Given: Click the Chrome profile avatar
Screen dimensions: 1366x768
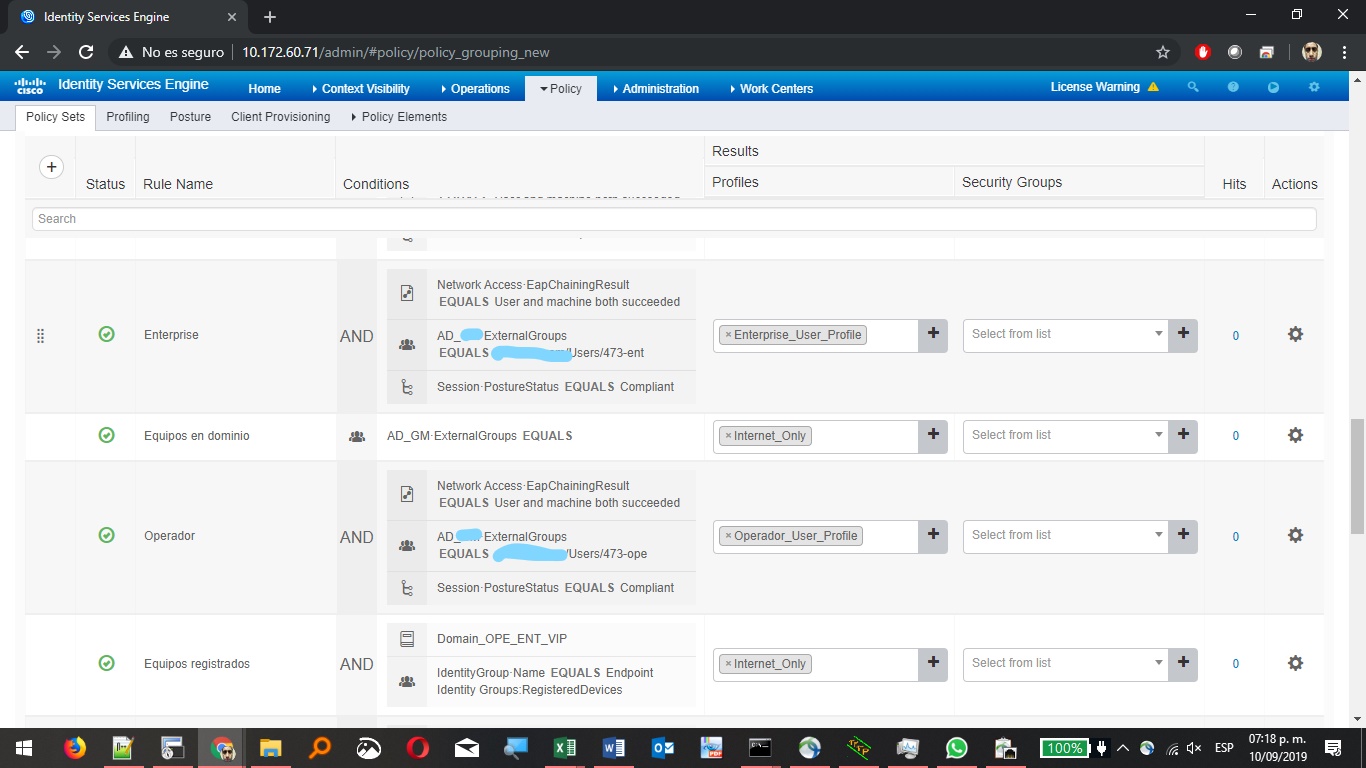Looking at the screenshot, I should [1312, 52].
